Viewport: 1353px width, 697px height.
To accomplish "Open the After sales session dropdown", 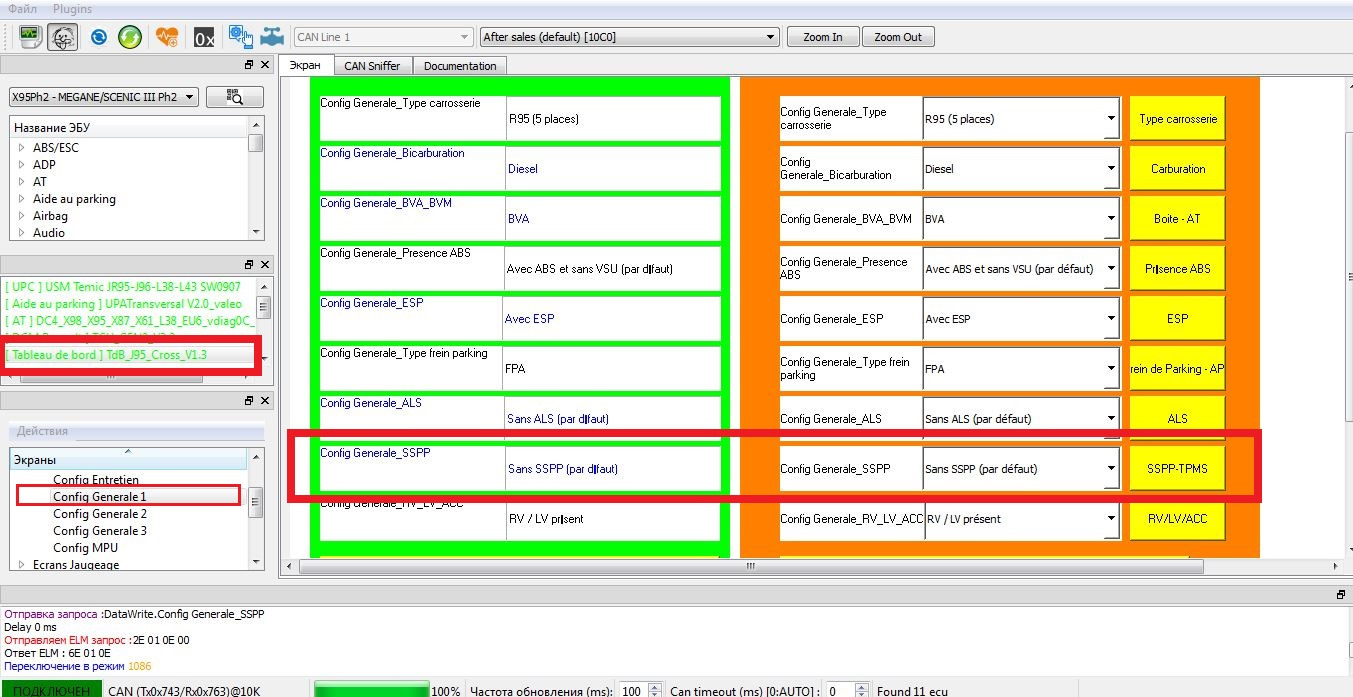I will 629,37.
